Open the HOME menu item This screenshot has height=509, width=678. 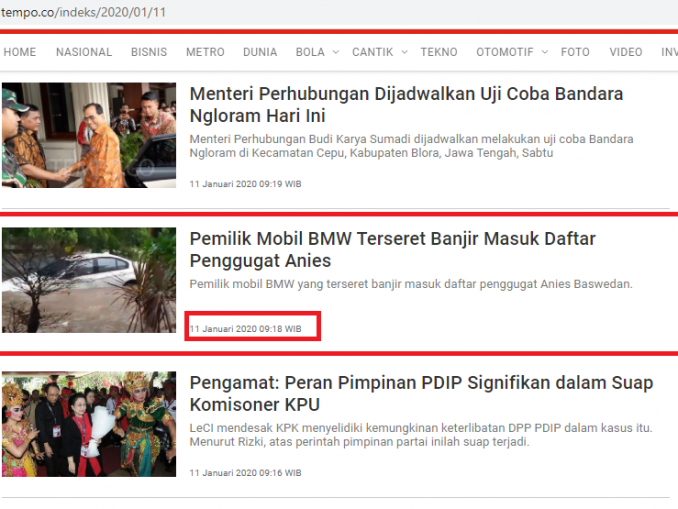point(19,52)
